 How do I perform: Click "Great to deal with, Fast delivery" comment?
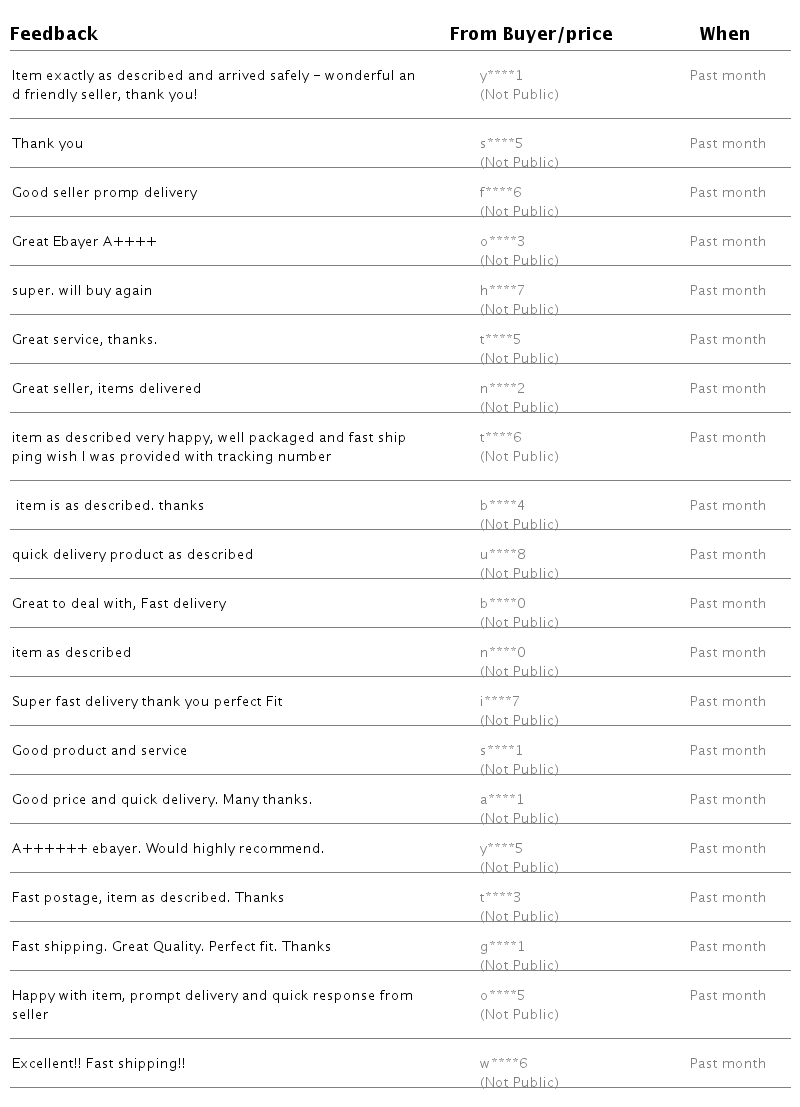119,604
